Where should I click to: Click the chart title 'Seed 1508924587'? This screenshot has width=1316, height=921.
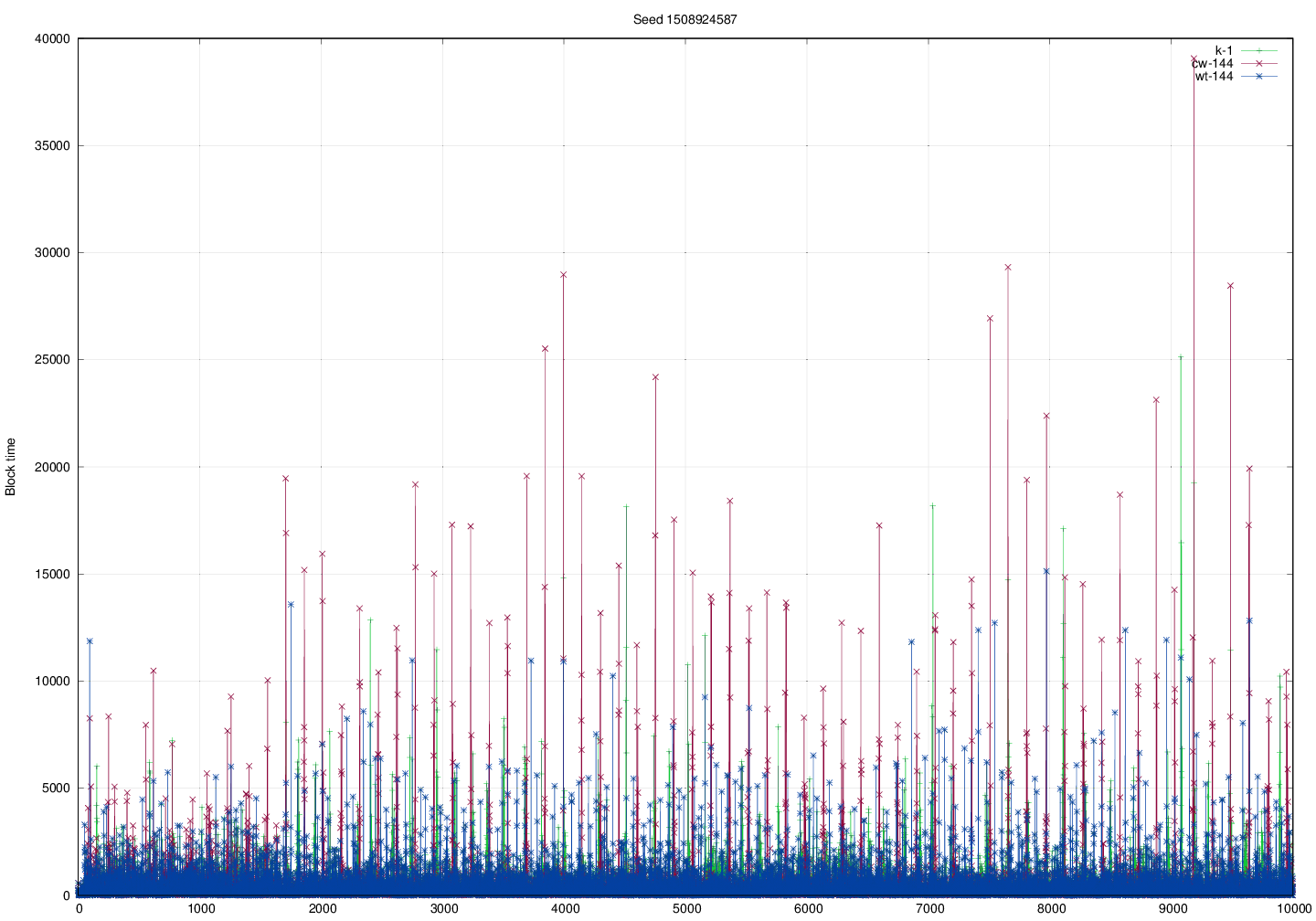tap(685, 19)
